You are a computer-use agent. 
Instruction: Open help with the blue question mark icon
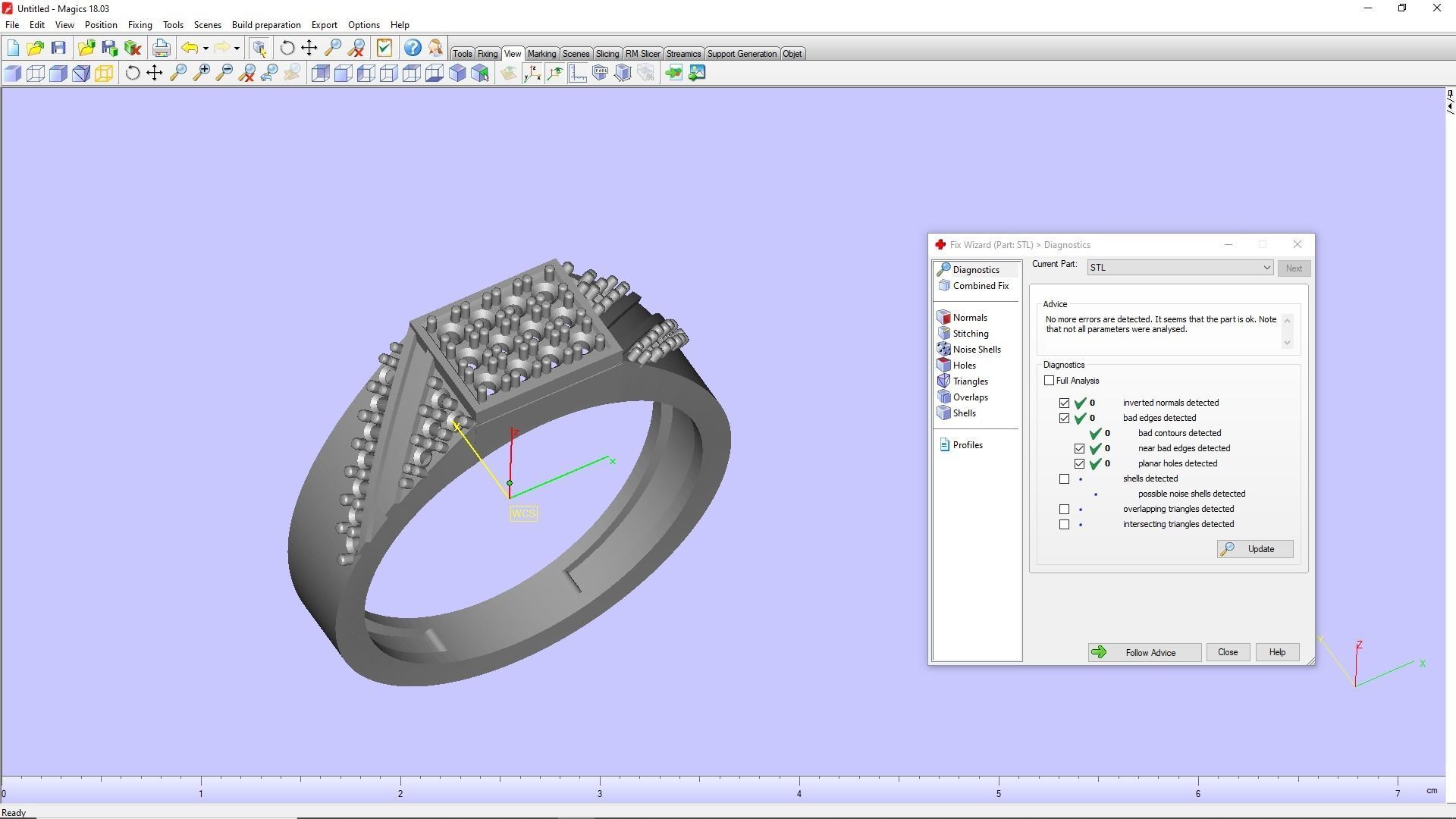(x=412, y=49)
